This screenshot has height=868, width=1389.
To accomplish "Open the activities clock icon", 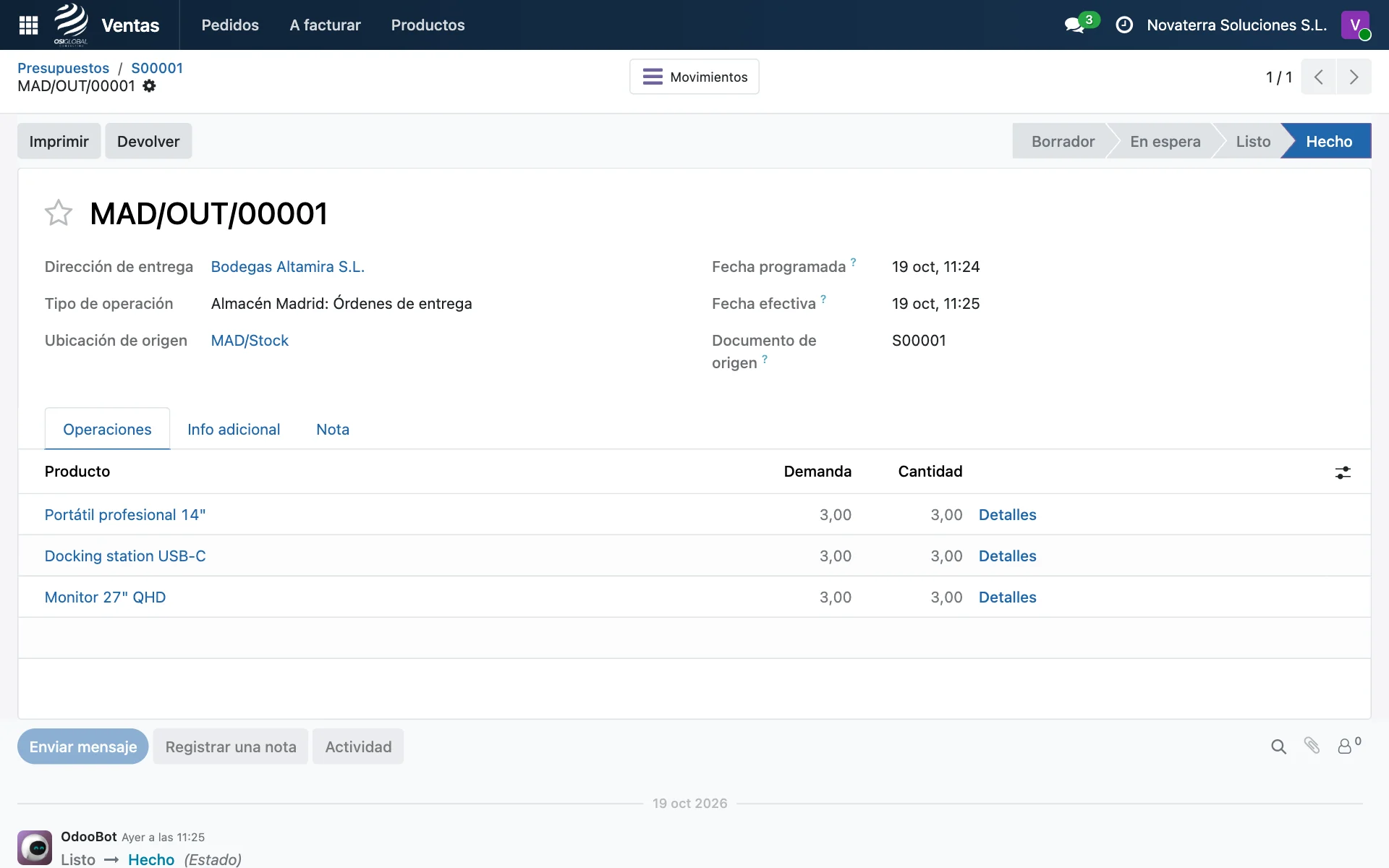I will tap(1124, 25).
